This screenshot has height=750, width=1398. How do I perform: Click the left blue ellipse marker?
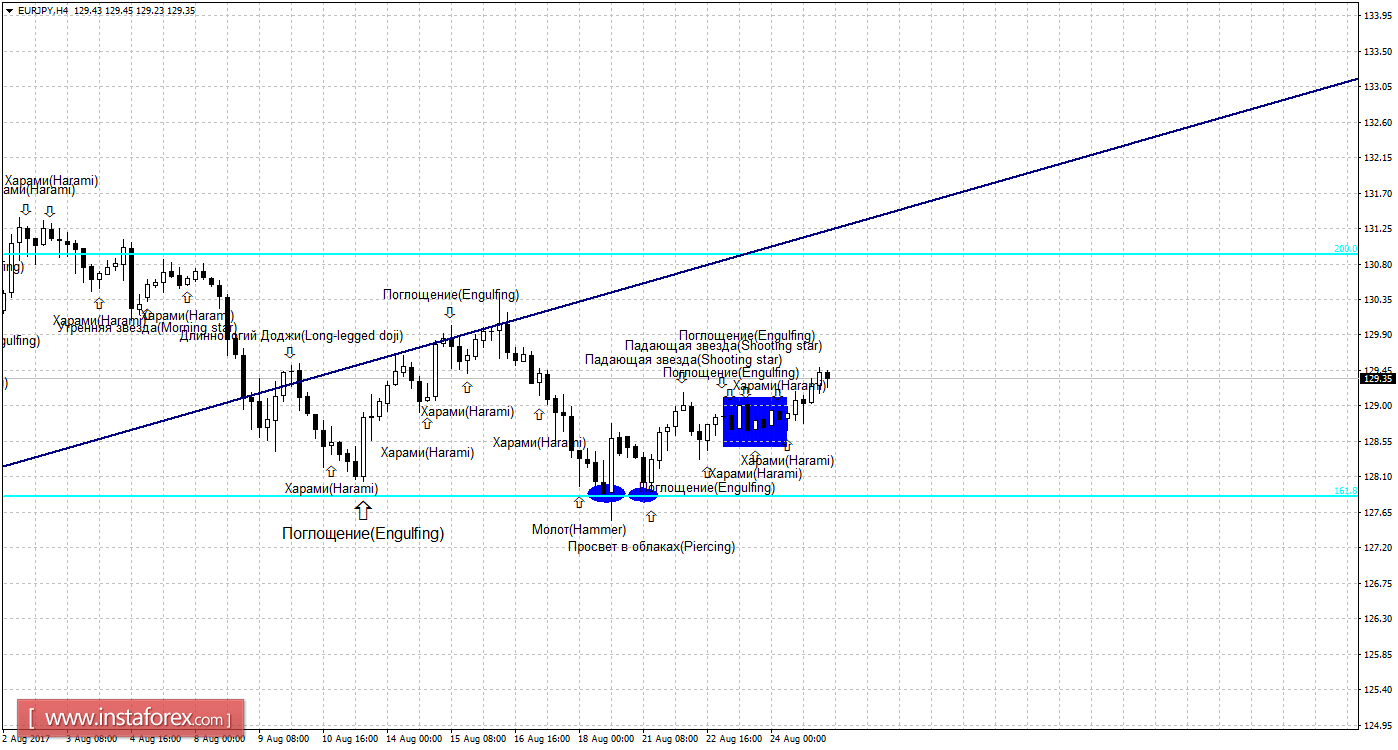coord(606,492)
